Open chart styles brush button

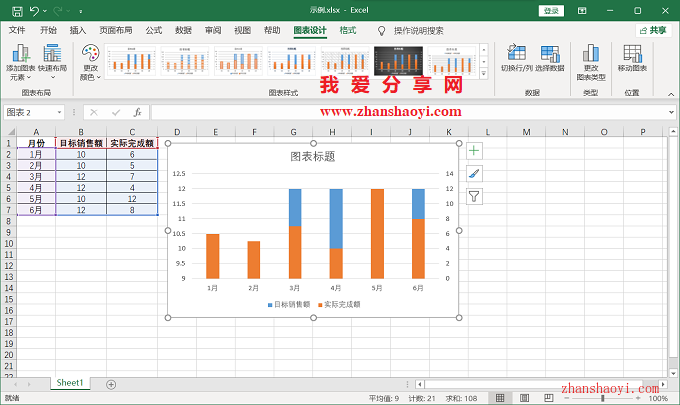click(x=474, y=173)
